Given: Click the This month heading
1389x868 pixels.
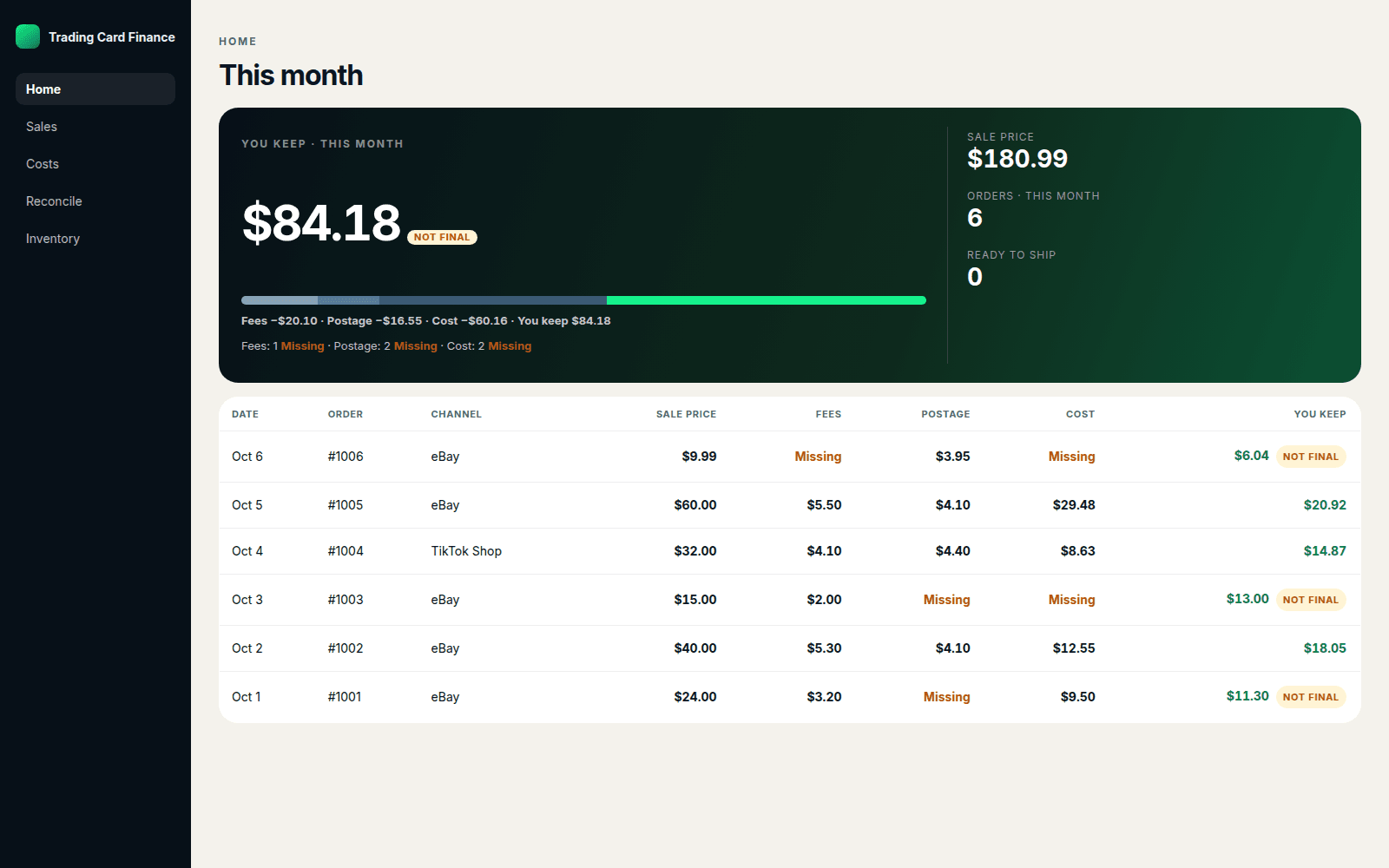Looking at the screenshot, I should click(291, 76).
